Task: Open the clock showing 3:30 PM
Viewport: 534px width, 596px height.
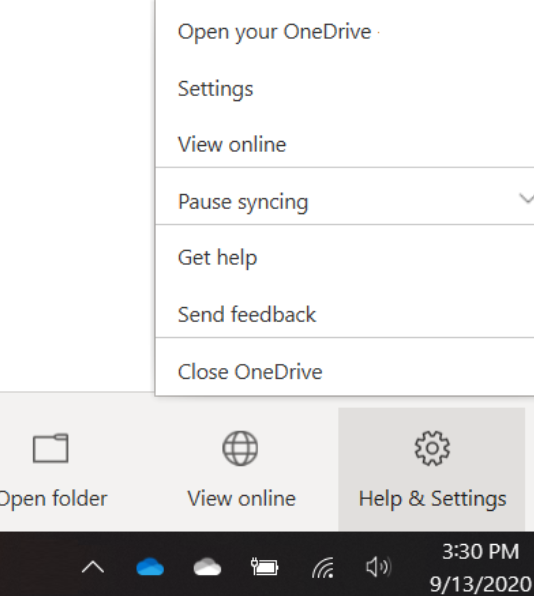Action: (480, 552)
